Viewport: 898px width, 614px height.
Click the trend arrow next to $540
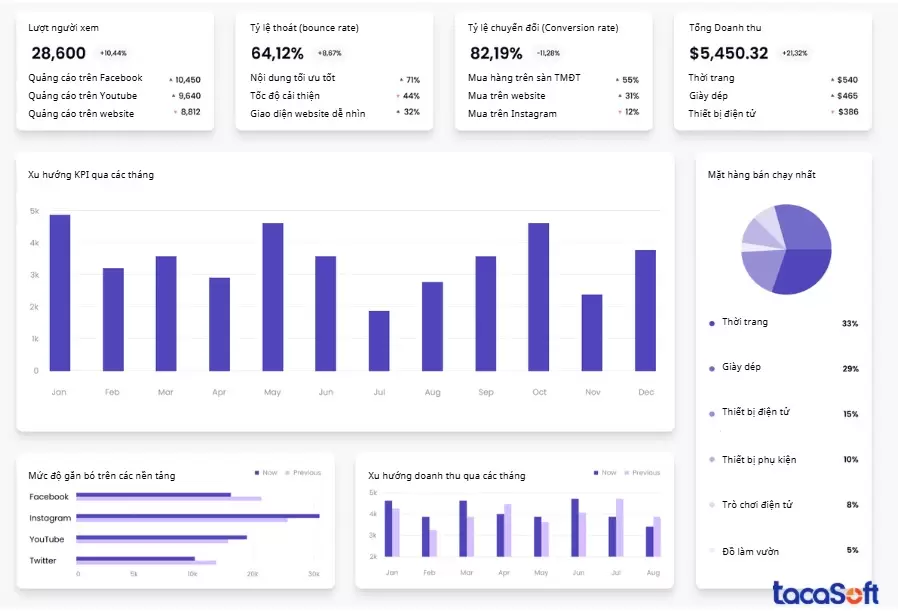coord(831,80)
